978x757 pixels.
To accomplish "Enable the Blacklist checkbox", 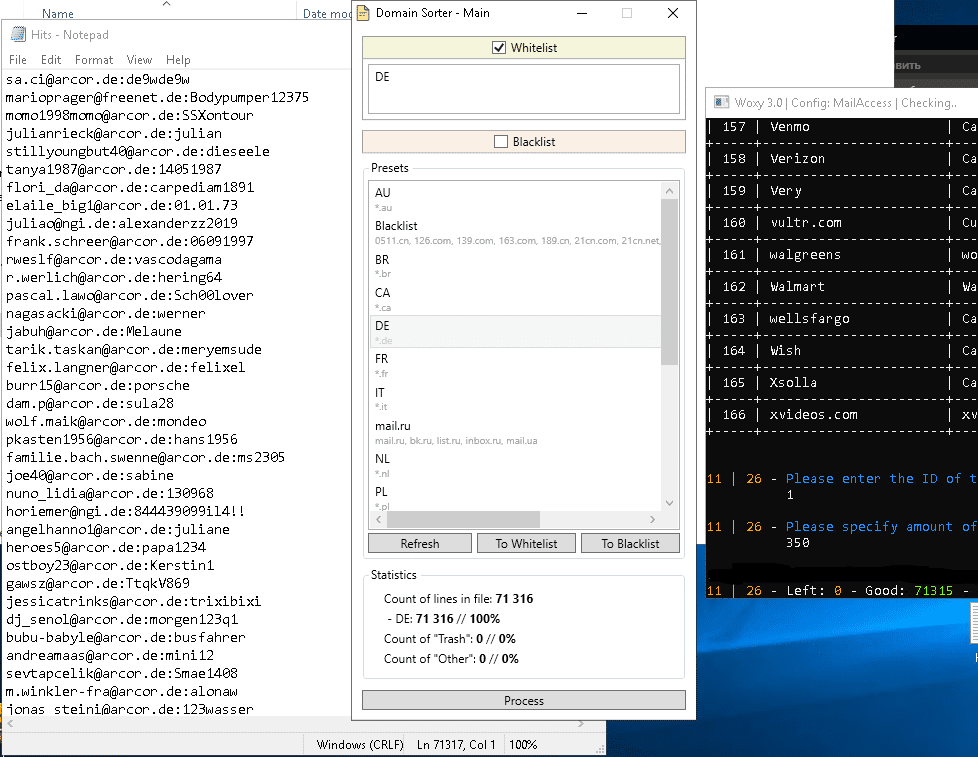I will [501, 142].
